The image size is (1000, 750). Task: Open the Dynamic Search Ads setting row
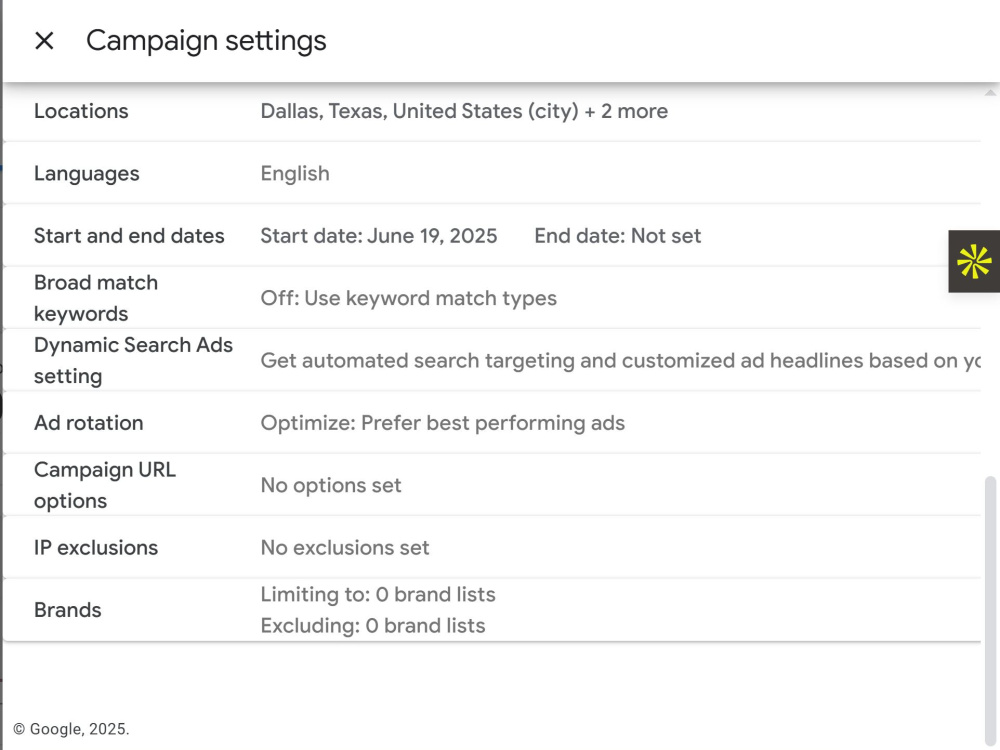[492, 360]
